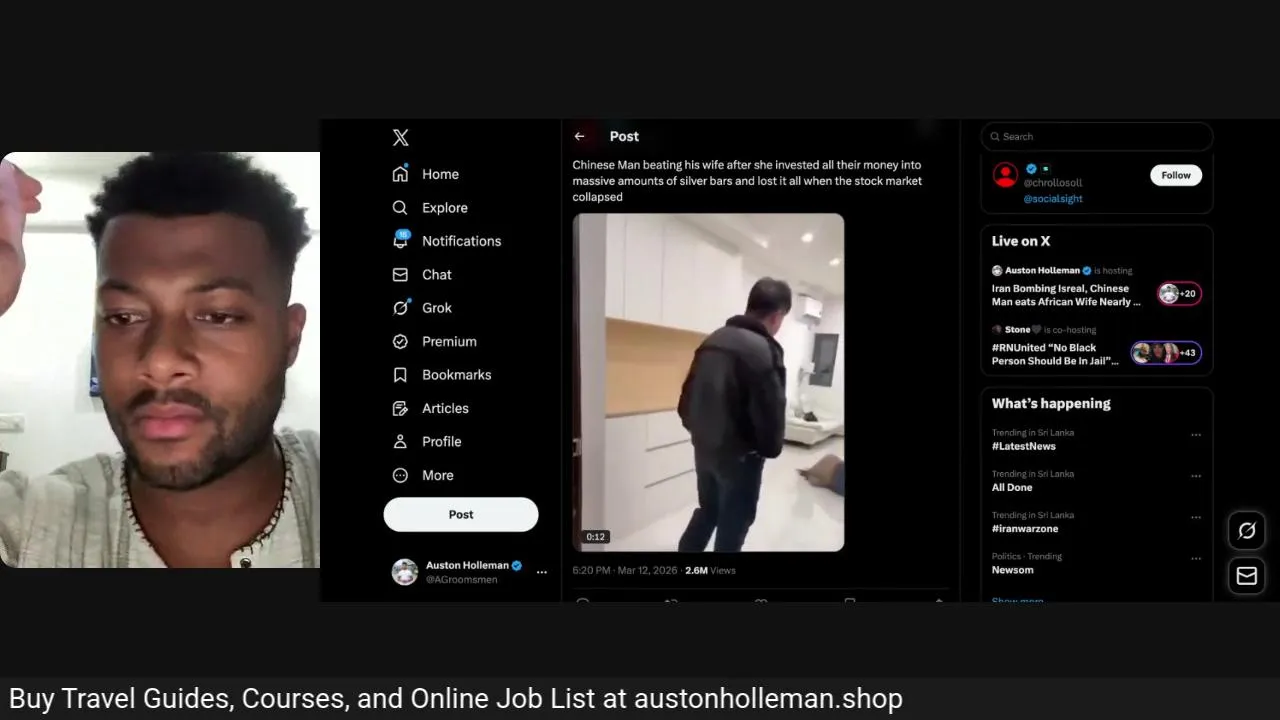
Task: Open account options three-dot menu
Action: [x=541, y=572]
